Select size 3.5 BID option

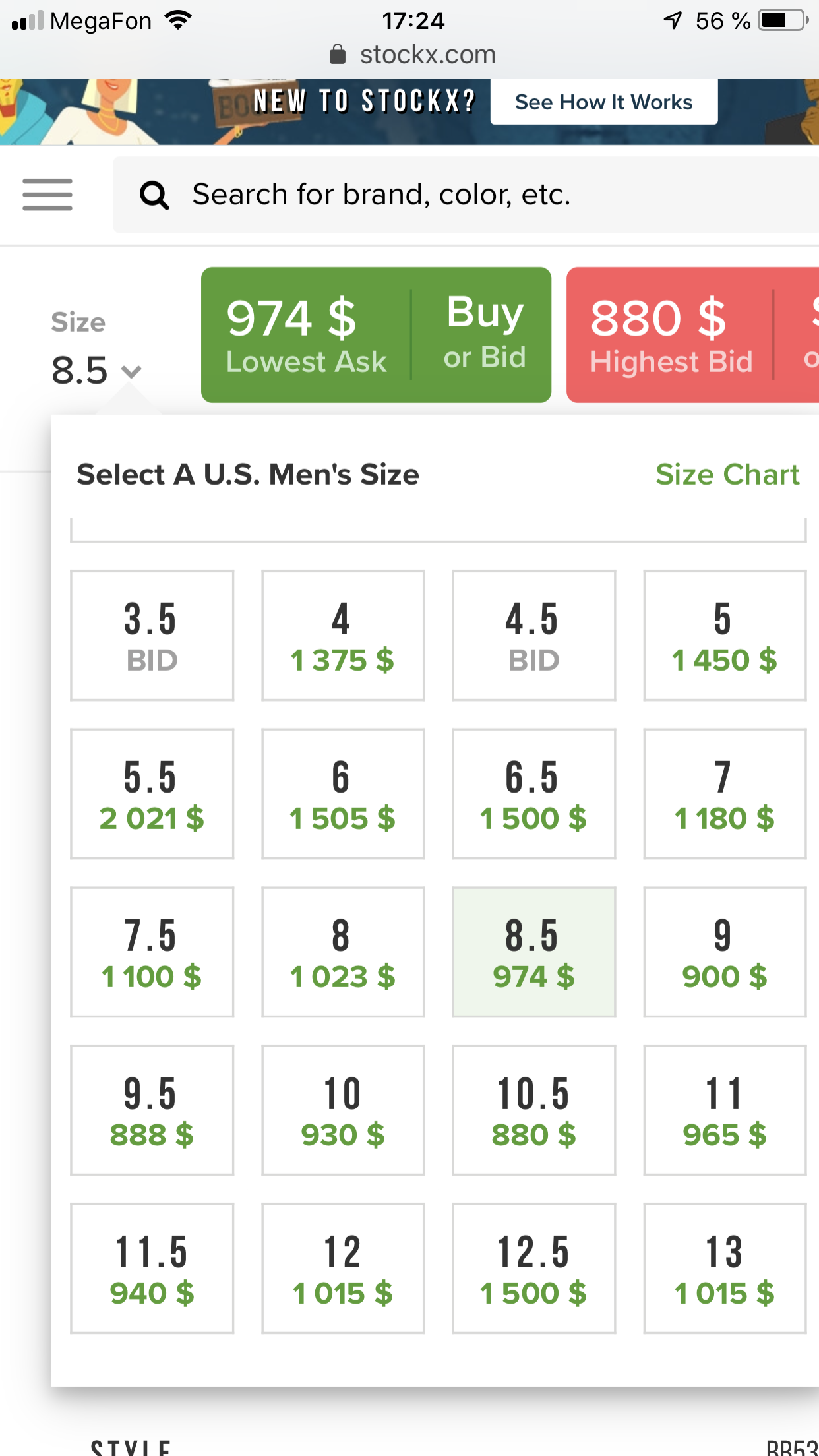[x=152, y=636]
